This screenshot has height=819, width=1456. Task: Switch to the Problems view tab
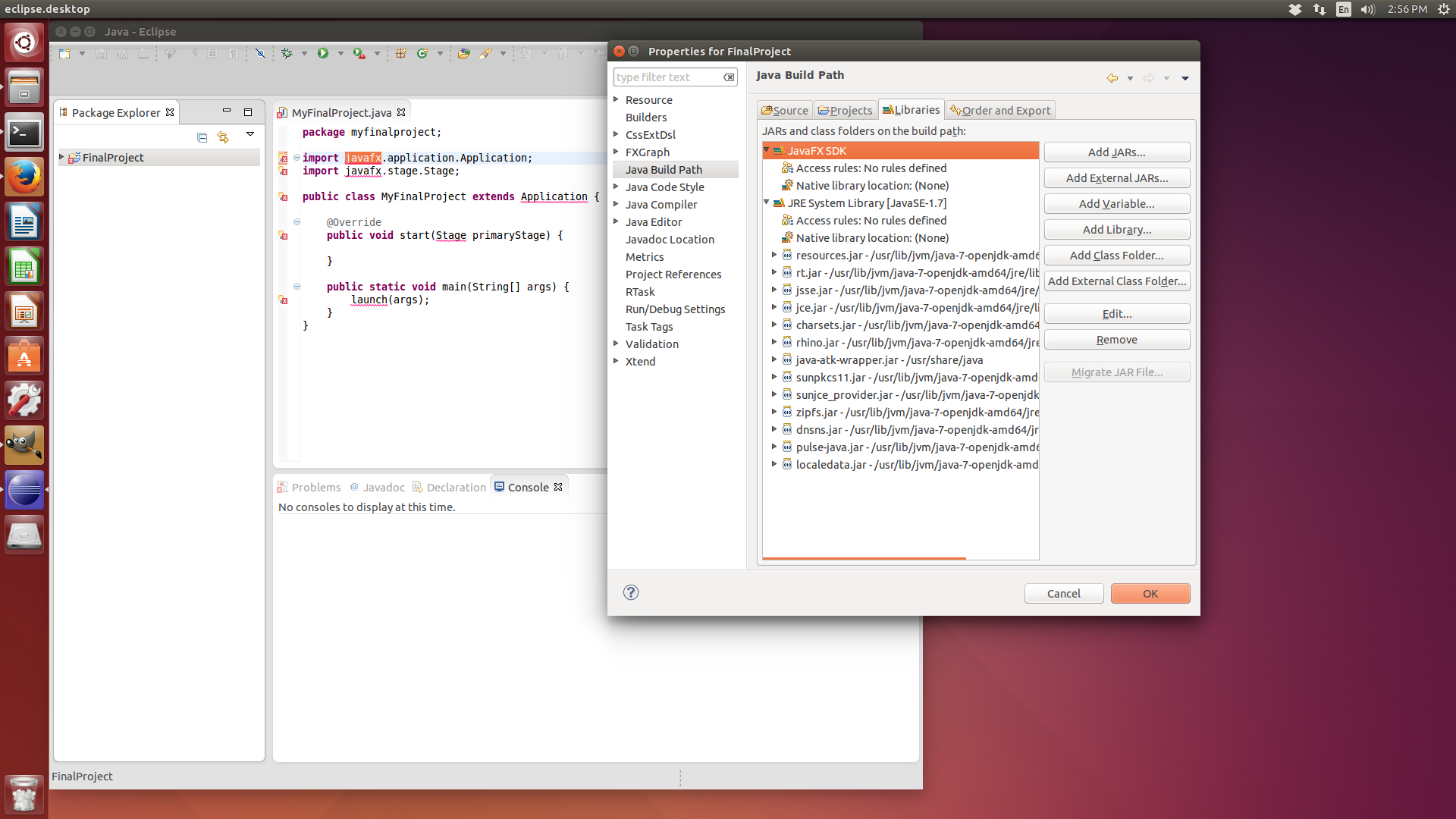(x=309, y=487)
